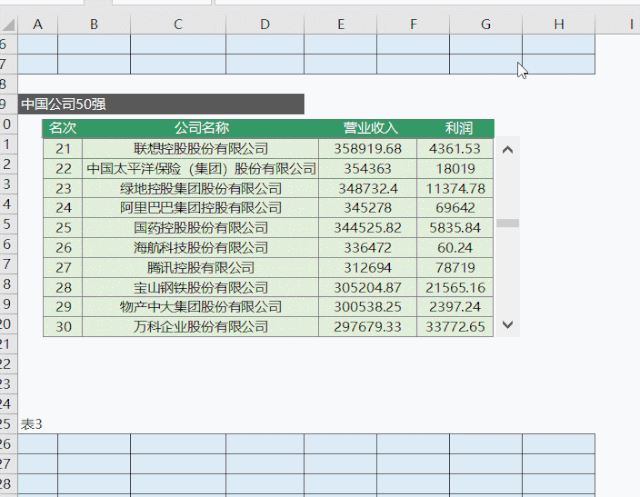Click revenue value 348732.4
The height and width of the screenshot is (497, 640).
[x=368, y=189]
